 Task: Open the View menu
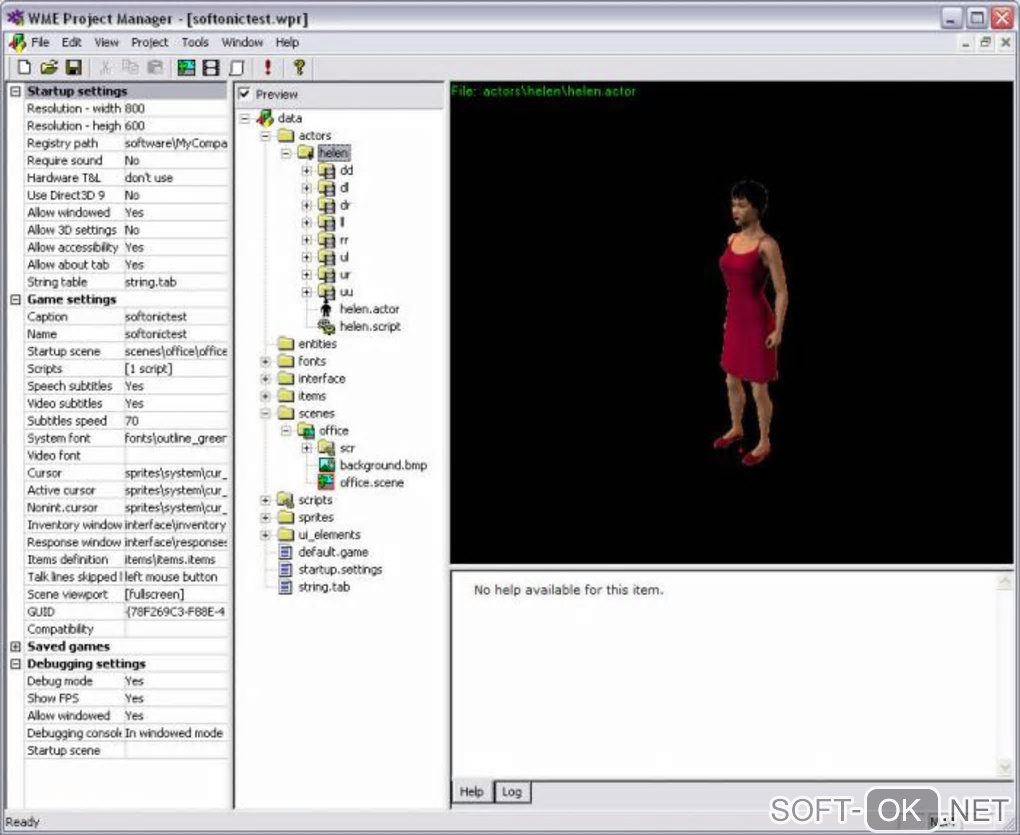(x=107, y=42)
